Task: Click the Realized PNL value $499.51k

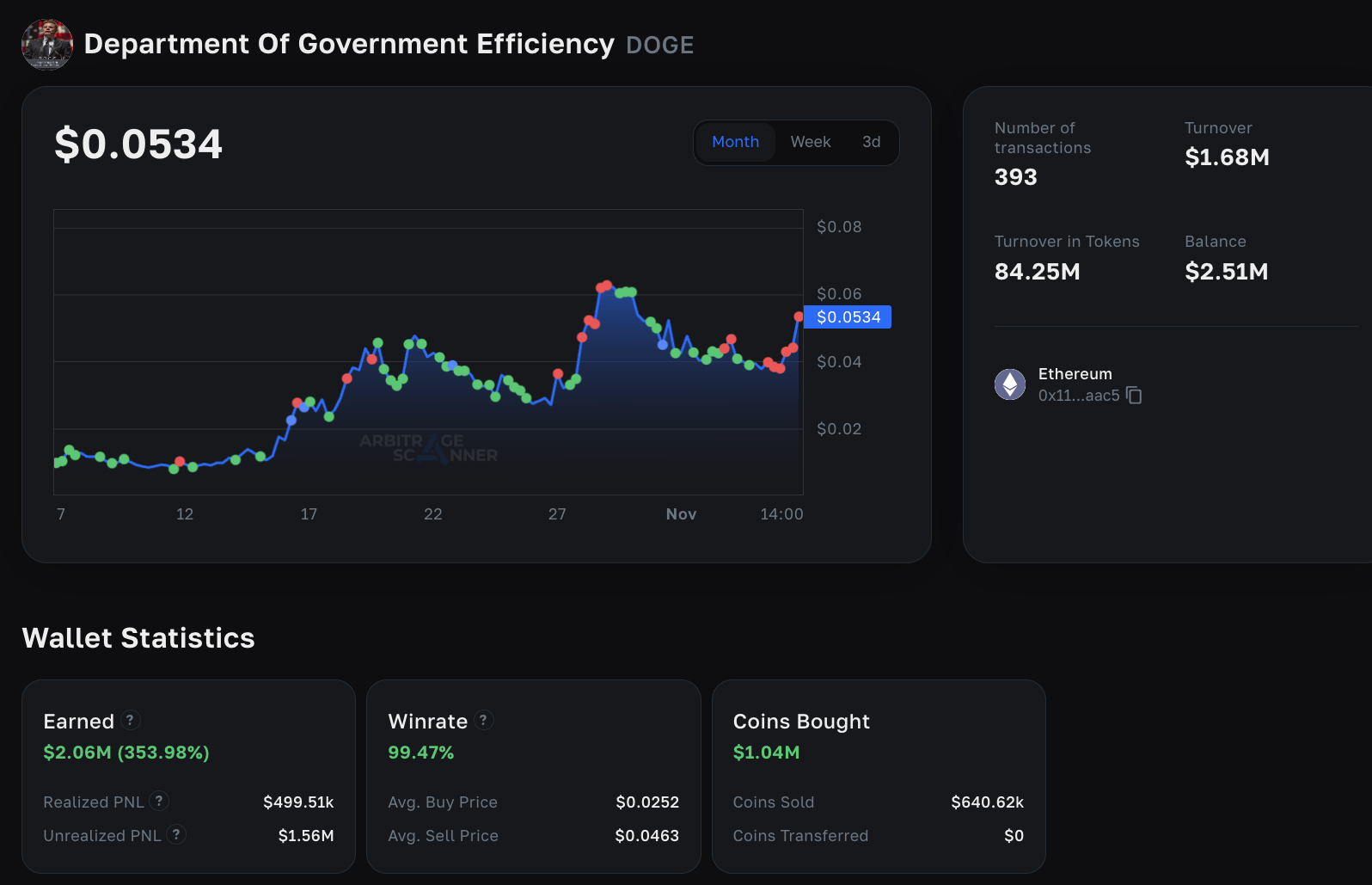Action: [298, 802]
